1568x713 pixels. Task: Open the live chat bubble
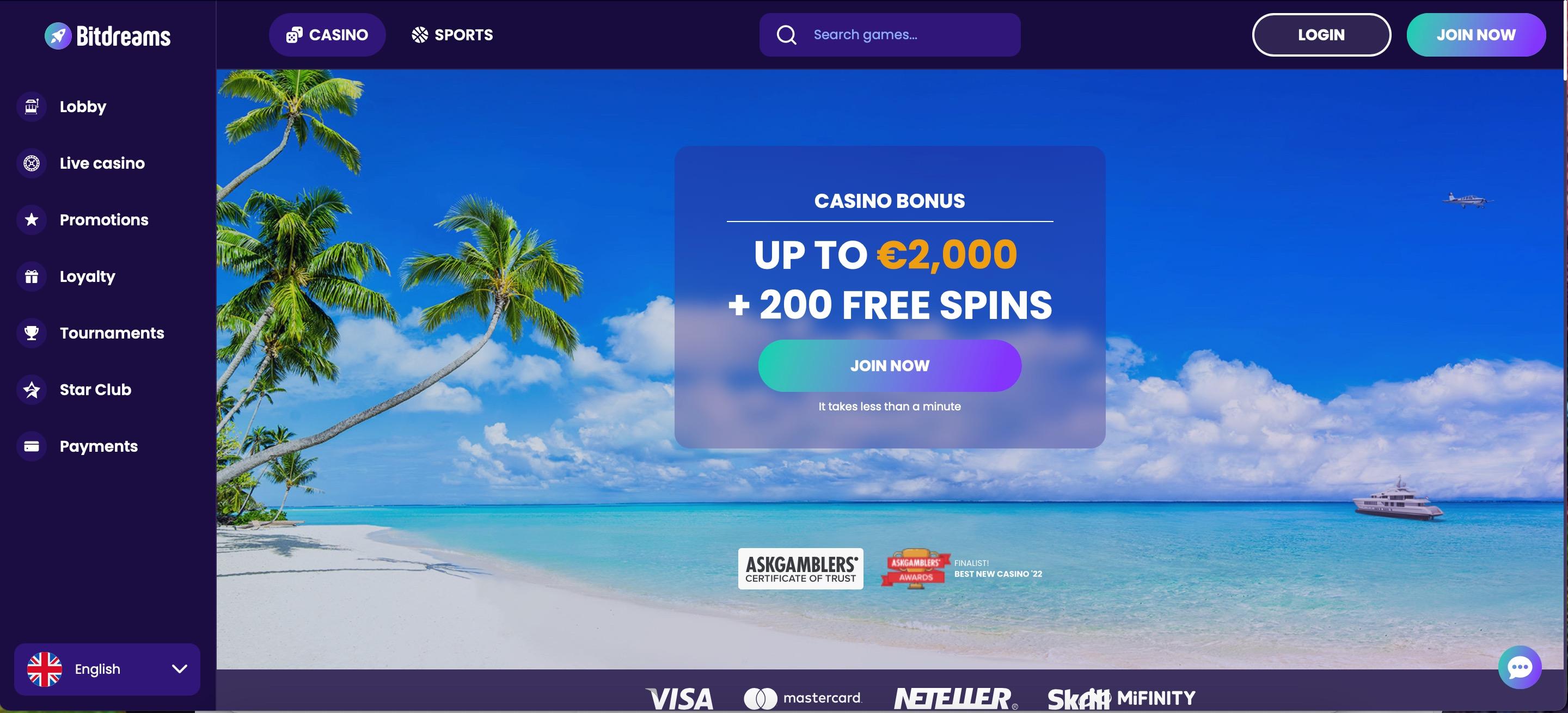pos(1520,667)
